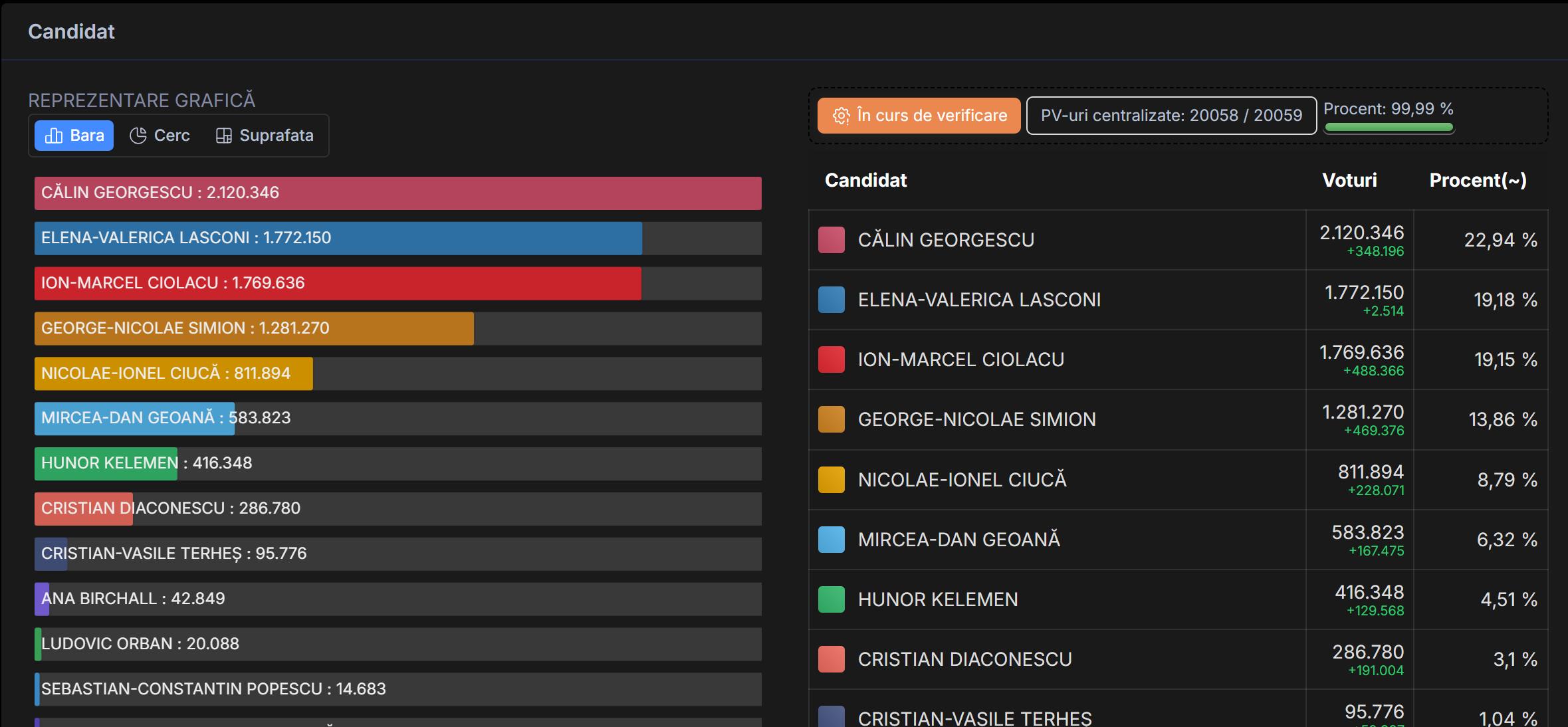Click the În curs de verificare button
The height and width of the screenshot is (727, 1568).
pos(919,116)
